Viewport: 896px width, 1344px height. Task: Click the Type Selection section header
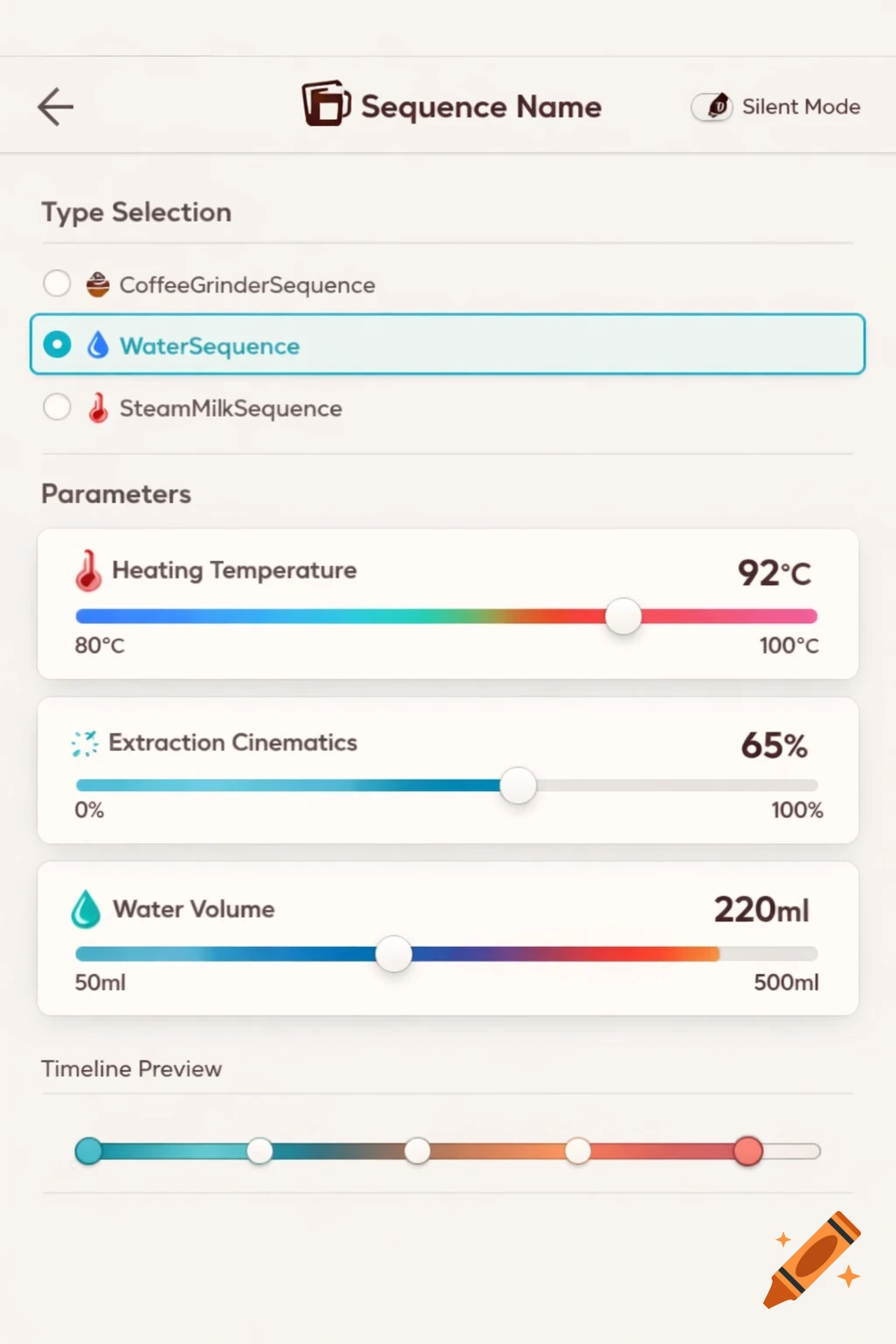pos(136,212)
